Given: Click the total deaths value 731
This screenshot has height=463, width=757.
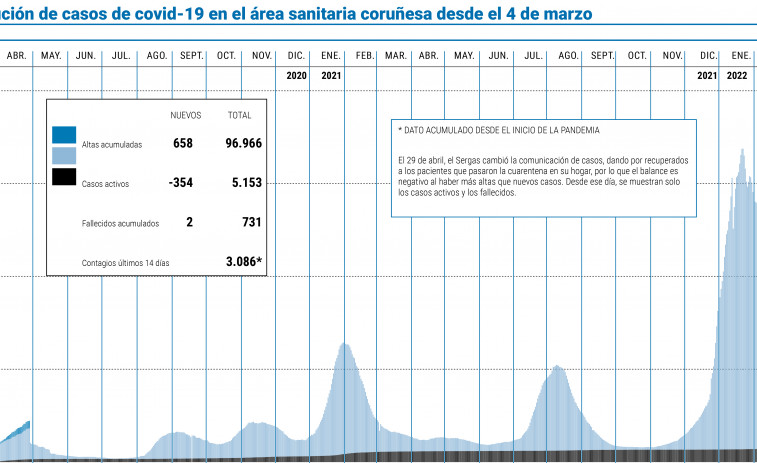Looking at the screenshot, I should (252, 222).
